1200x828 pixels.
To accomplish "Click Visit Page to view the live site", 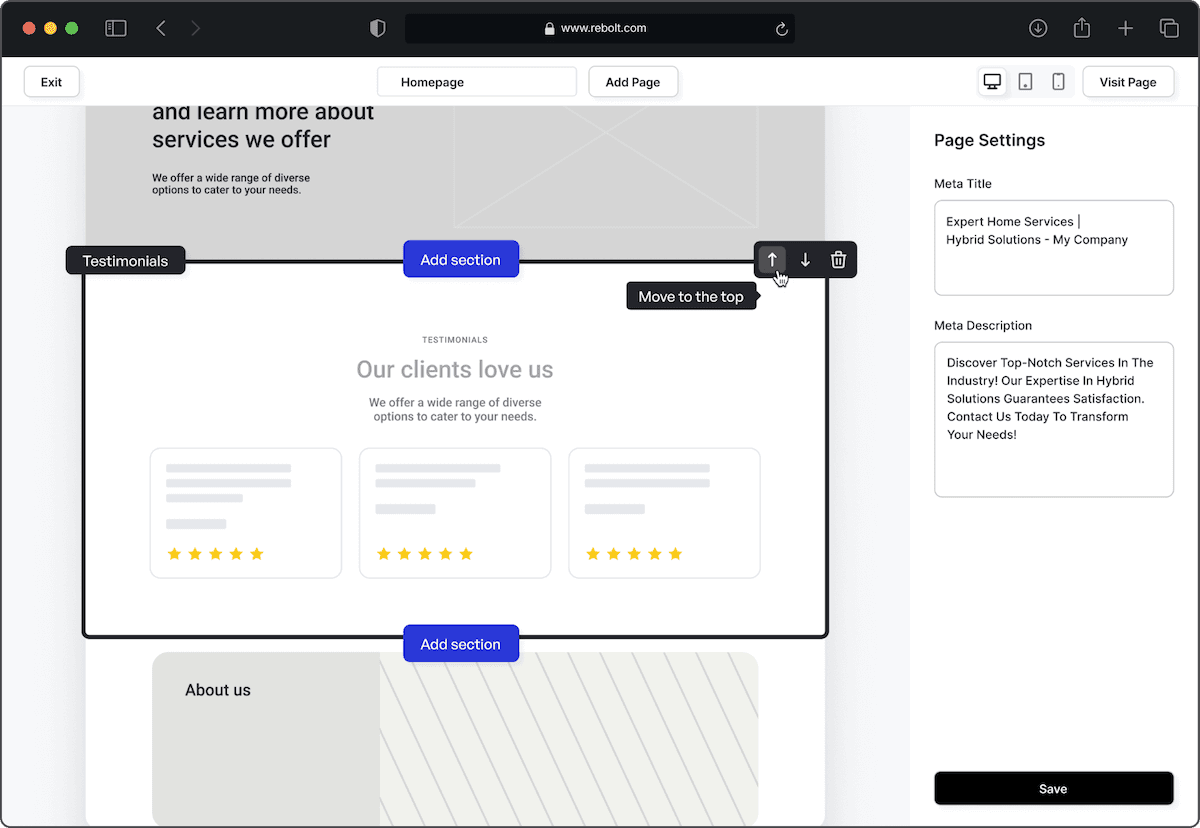I will tap(1128, 81).
